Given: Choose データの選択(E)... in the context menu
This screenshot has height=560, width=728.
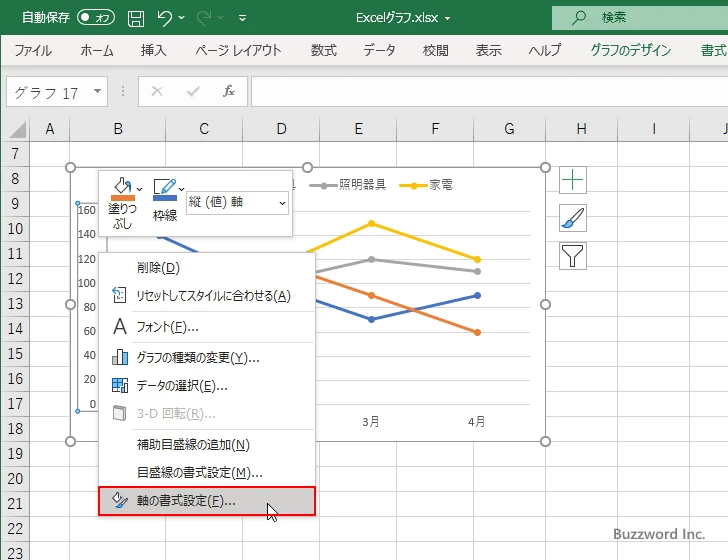Looking at the screenshot, I should pos(207,385).
